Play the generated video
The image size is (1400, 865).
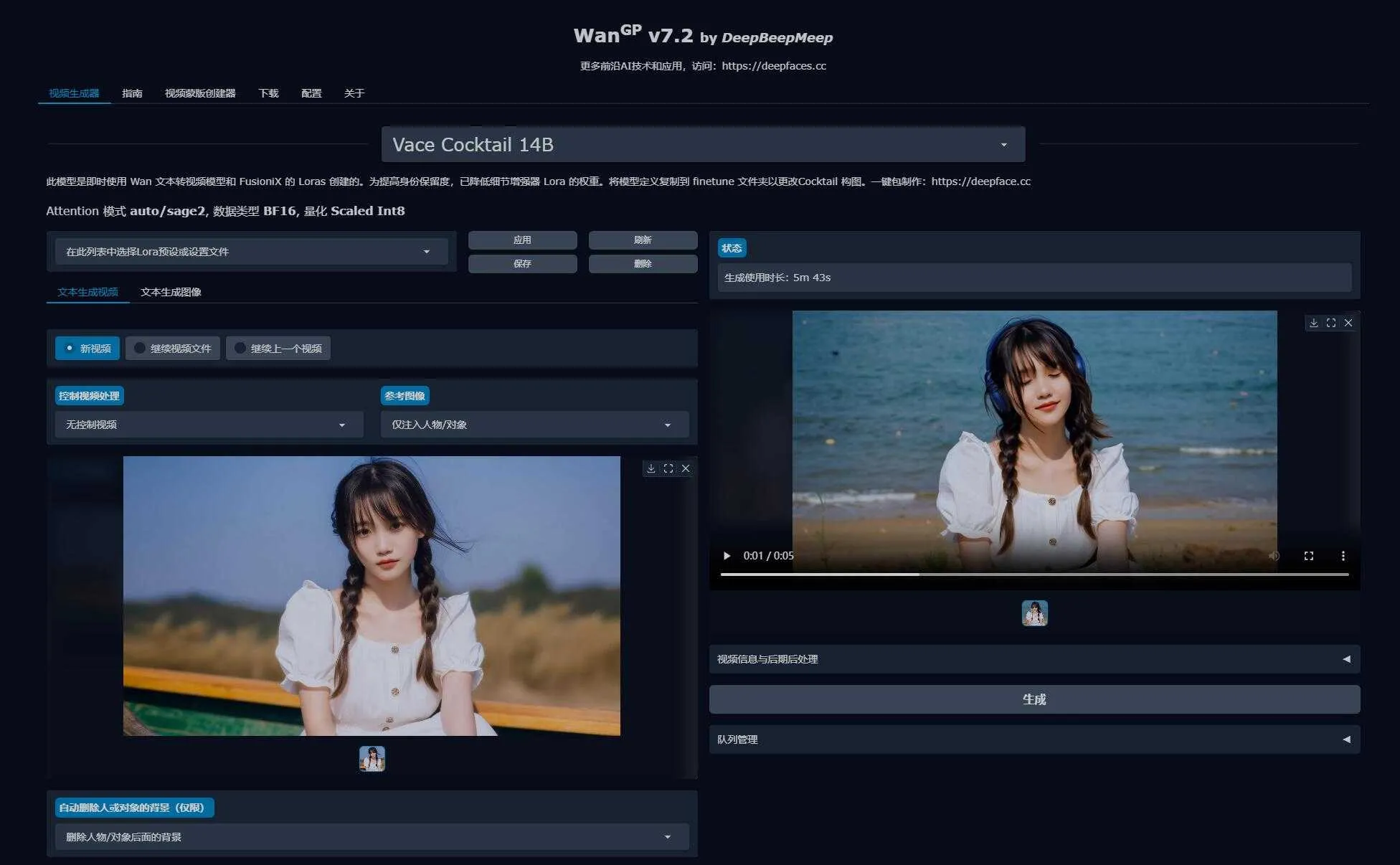[x=727, y=556]
